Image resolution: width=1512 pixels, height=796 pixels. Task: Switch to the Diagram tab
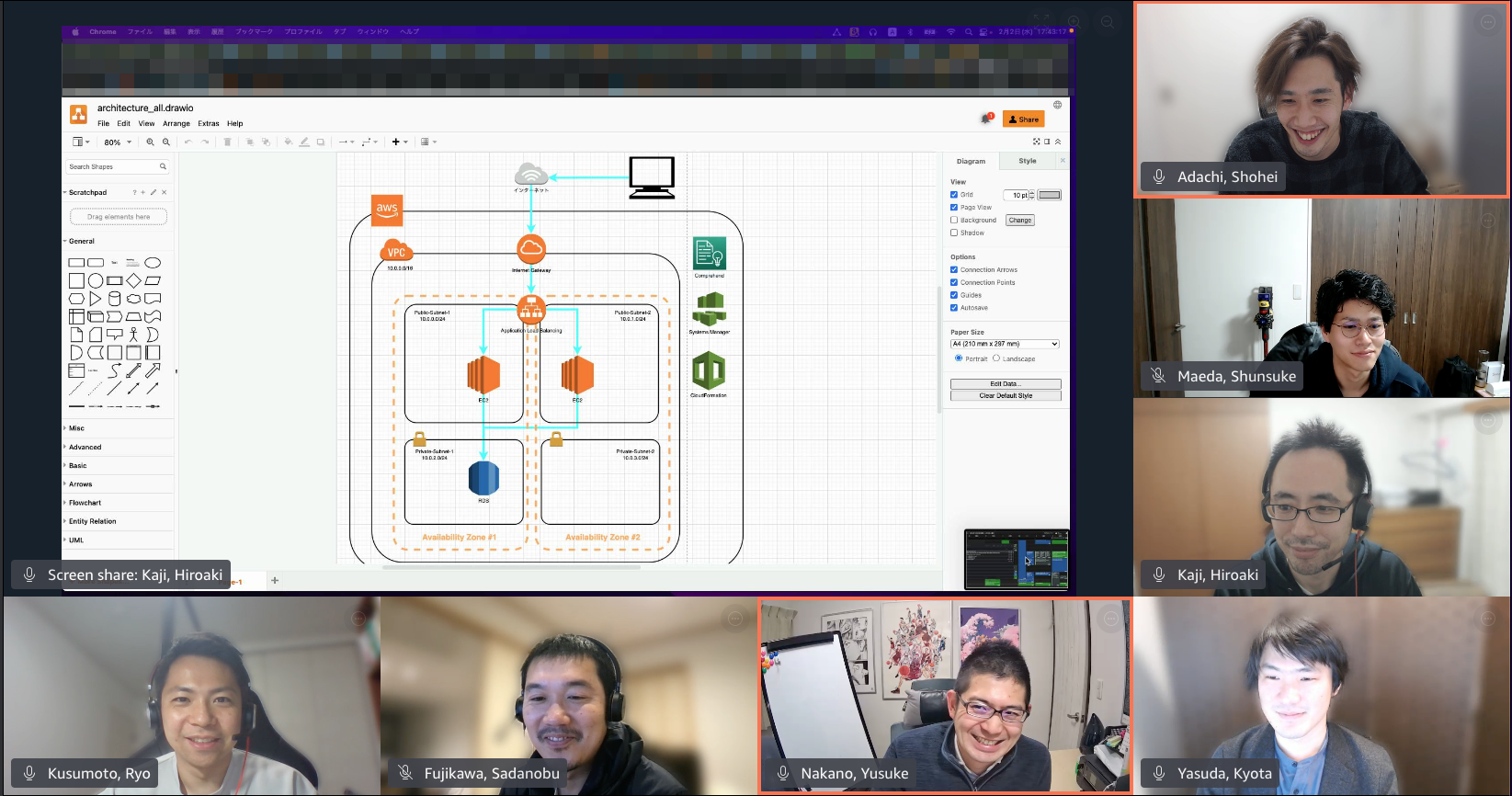coord(971,161)
